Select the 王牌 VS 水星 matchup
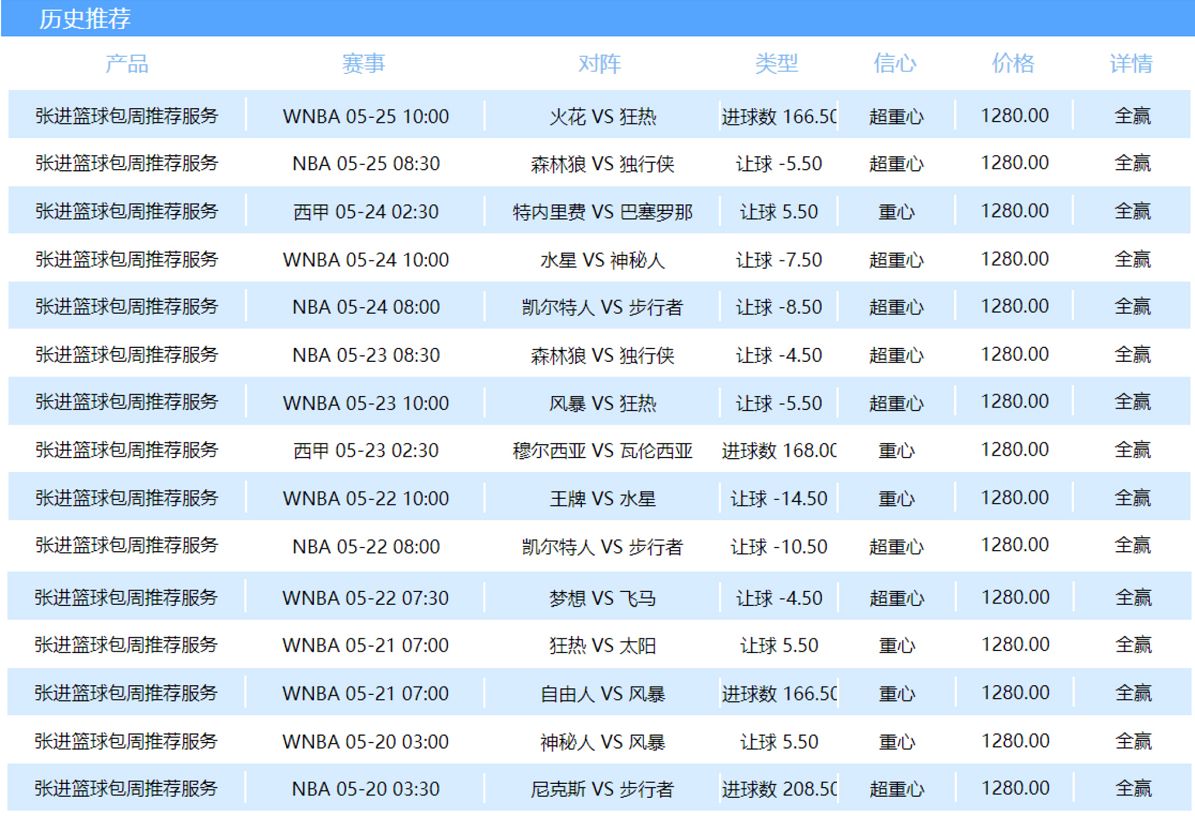This screenshot has height=816, width=1195. point(603,498)
